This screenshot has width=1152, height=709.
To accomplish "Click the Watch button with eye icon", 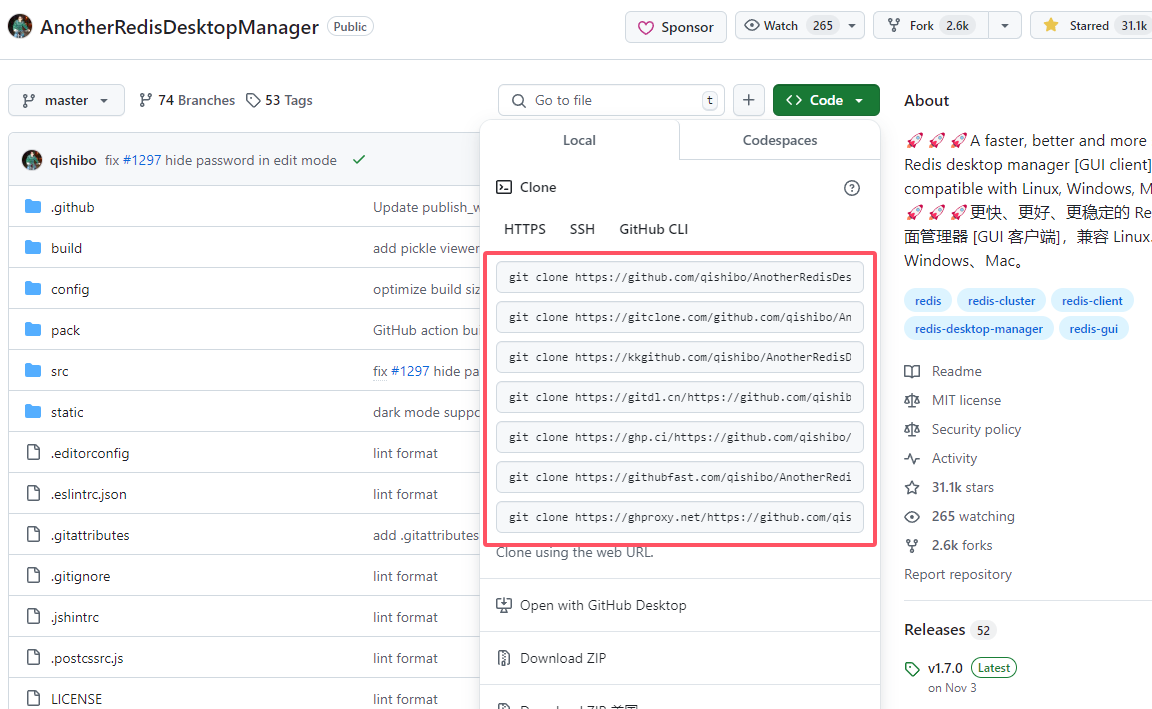I will point(788,26).
